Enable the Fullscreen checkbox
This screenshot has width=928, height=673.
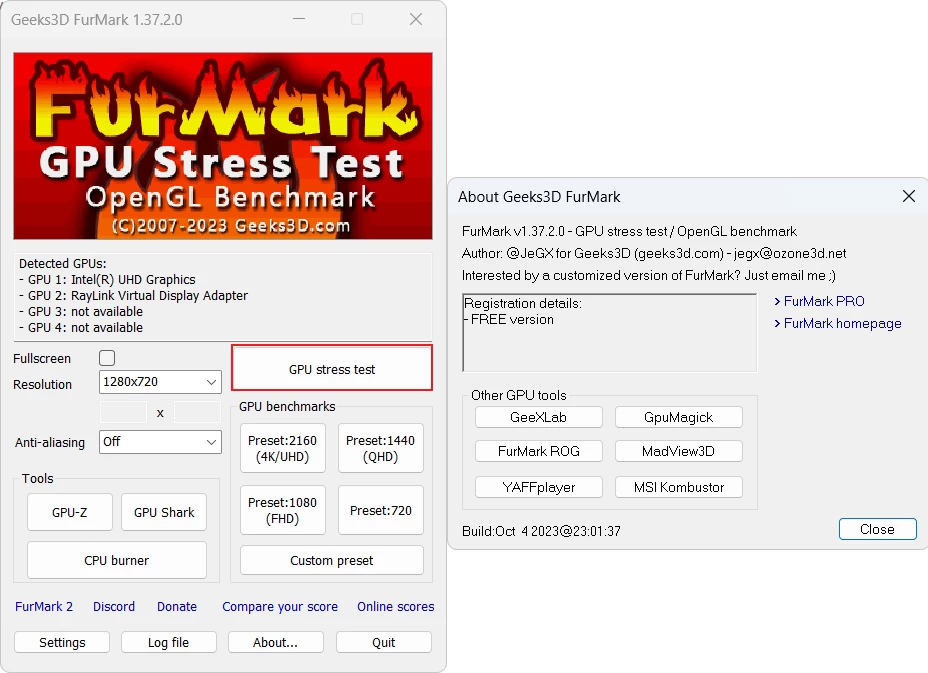(107, 358)
